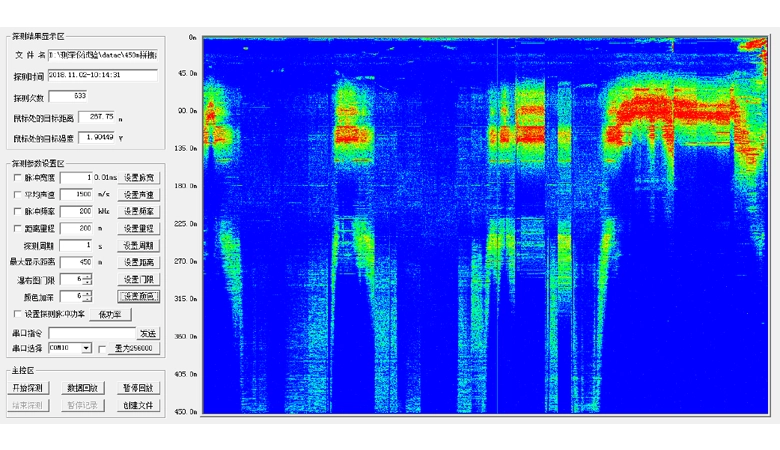Send the serial command with 发送
This screenshot has height=450, width=780.
coord(148,332)
